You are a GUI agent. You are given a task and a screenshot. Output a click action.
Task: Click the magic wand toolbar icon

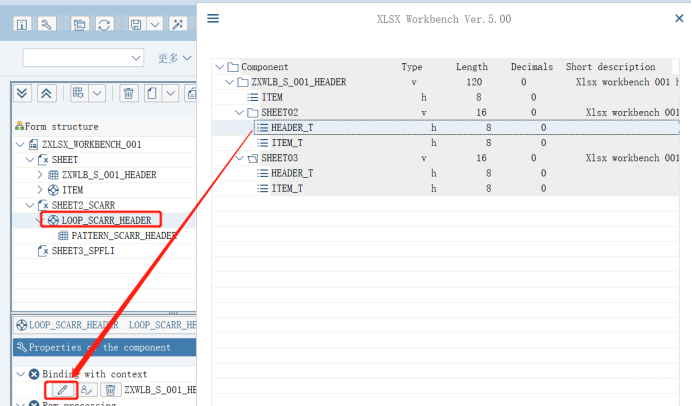pos(178,24)
